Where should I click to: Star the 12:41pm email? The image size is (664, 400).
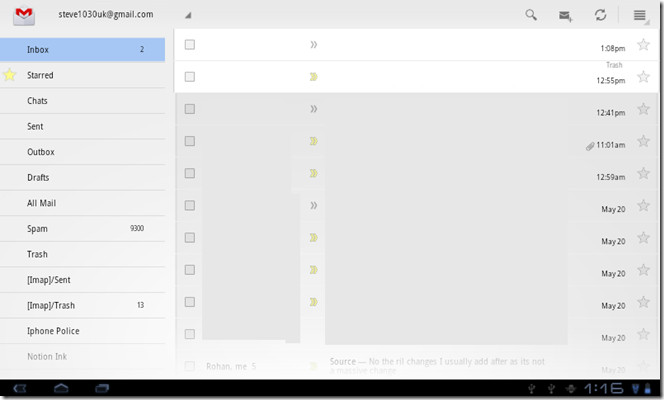point(643,109)
